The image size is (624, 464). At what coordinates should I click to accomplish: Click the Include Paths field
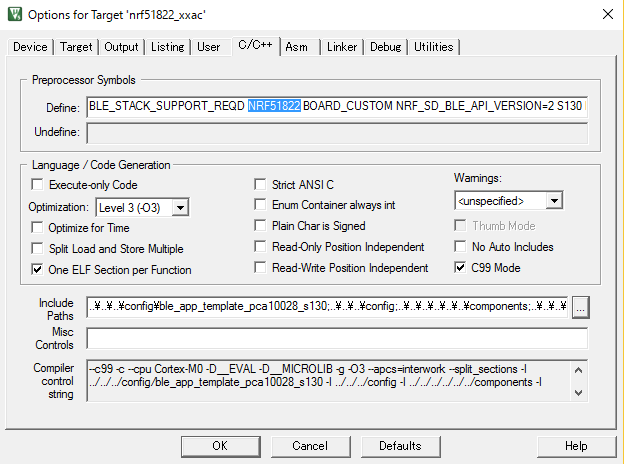(x=327, y=307)
